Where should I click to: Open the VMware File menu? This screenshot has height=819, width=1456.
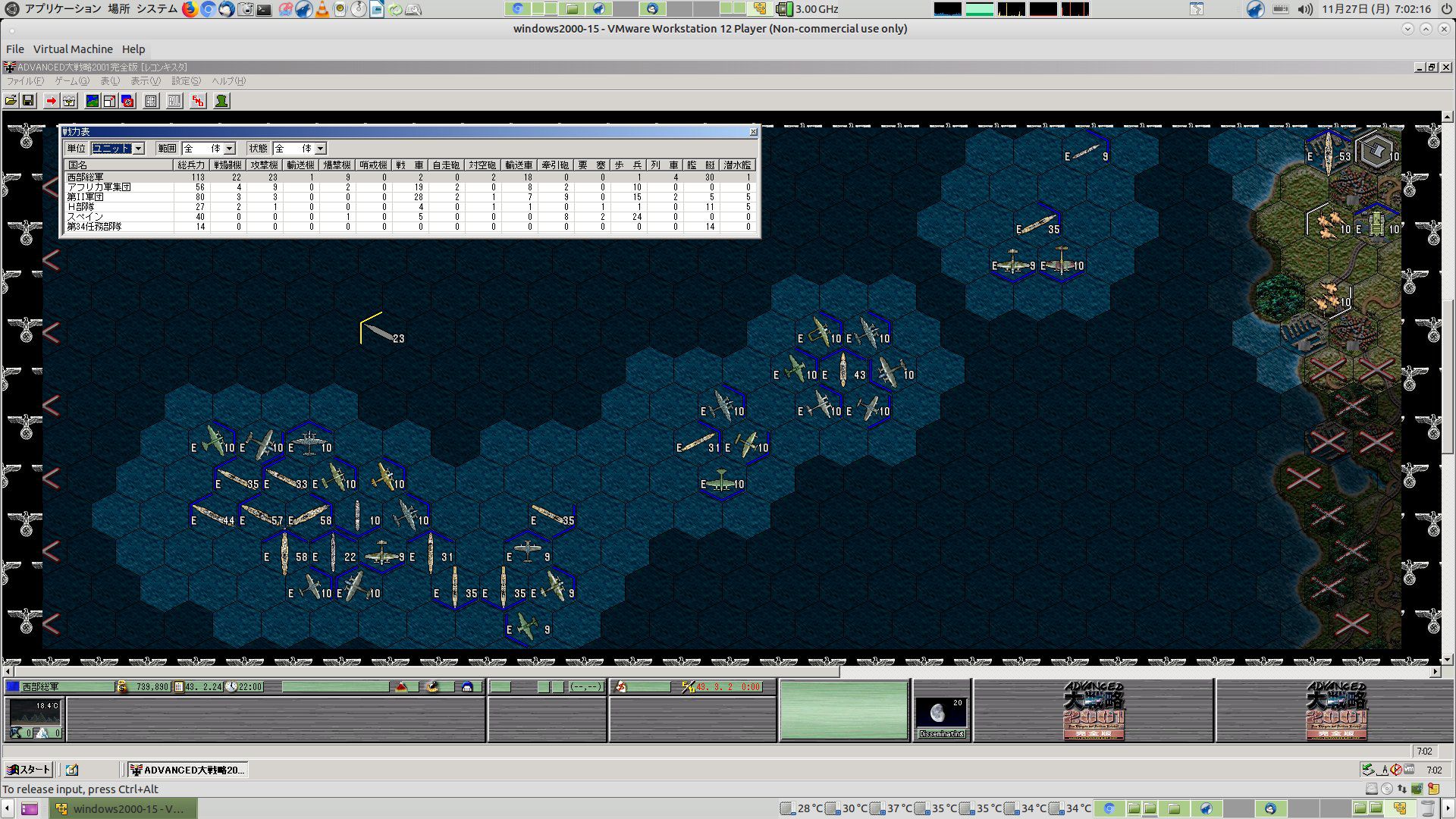click(15, 49)
